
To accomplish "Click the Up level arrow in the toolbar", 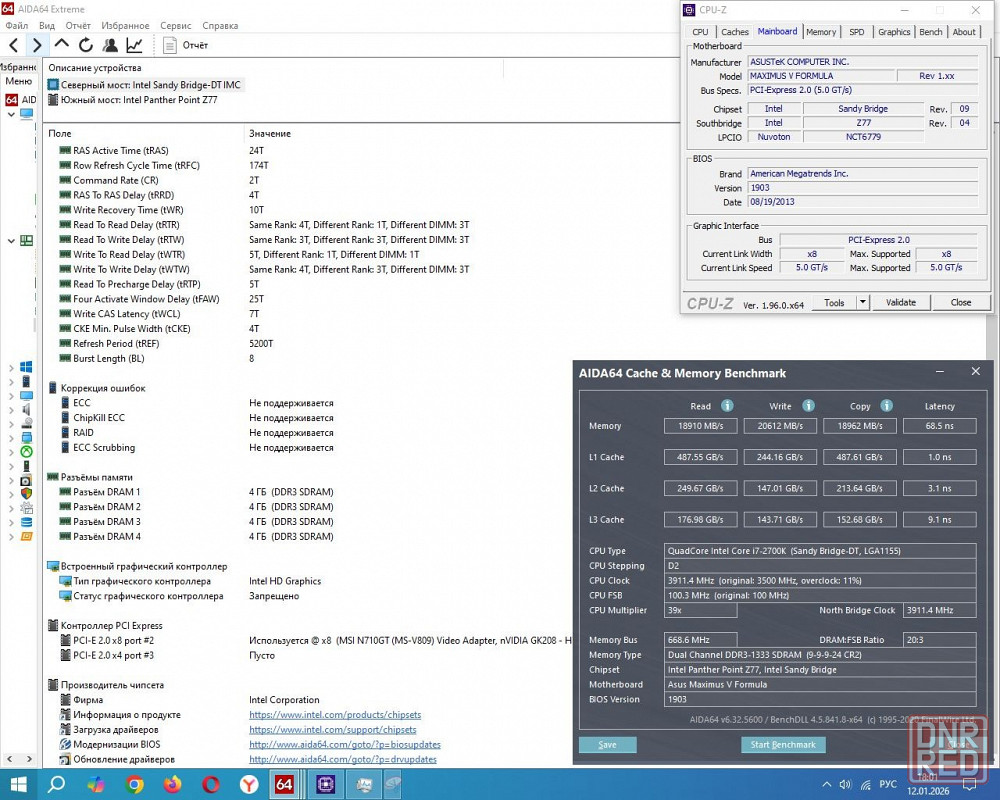I will pyautogui.click(x=62, y=45).
